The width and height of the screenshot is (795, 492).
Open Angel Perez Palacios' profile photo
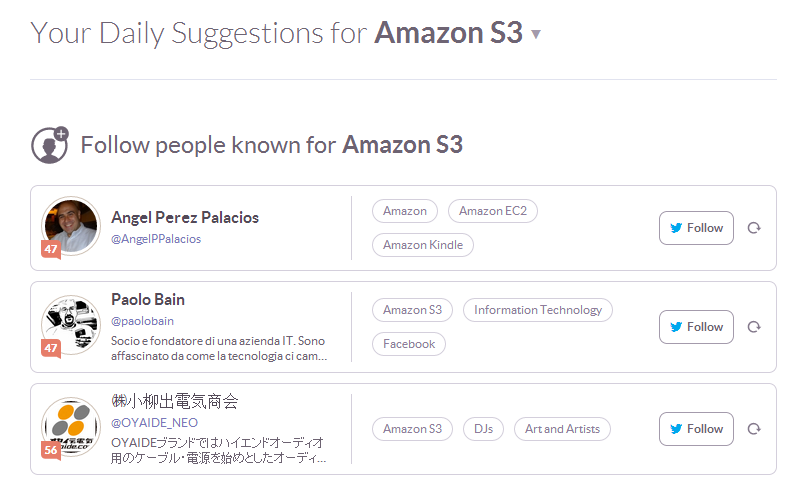point(72,225)
